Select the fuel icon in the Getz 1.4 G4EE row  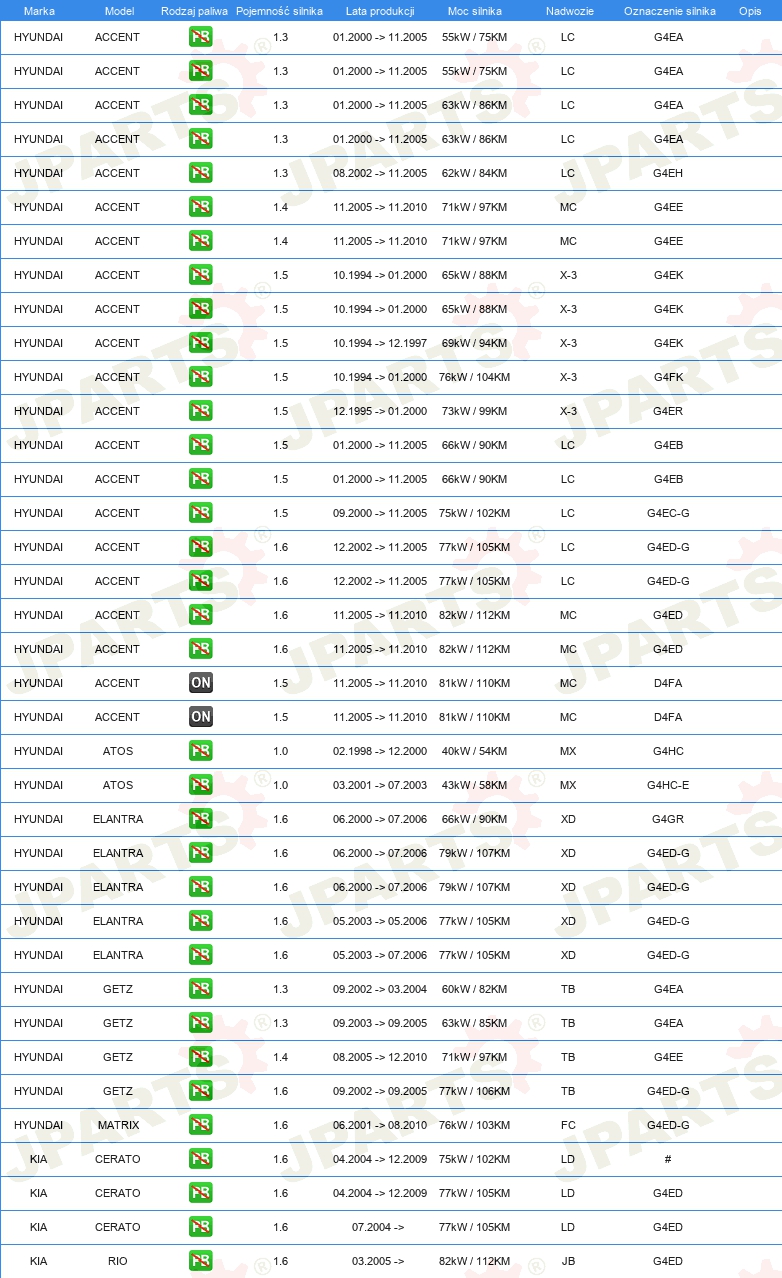coord(200,1057)
